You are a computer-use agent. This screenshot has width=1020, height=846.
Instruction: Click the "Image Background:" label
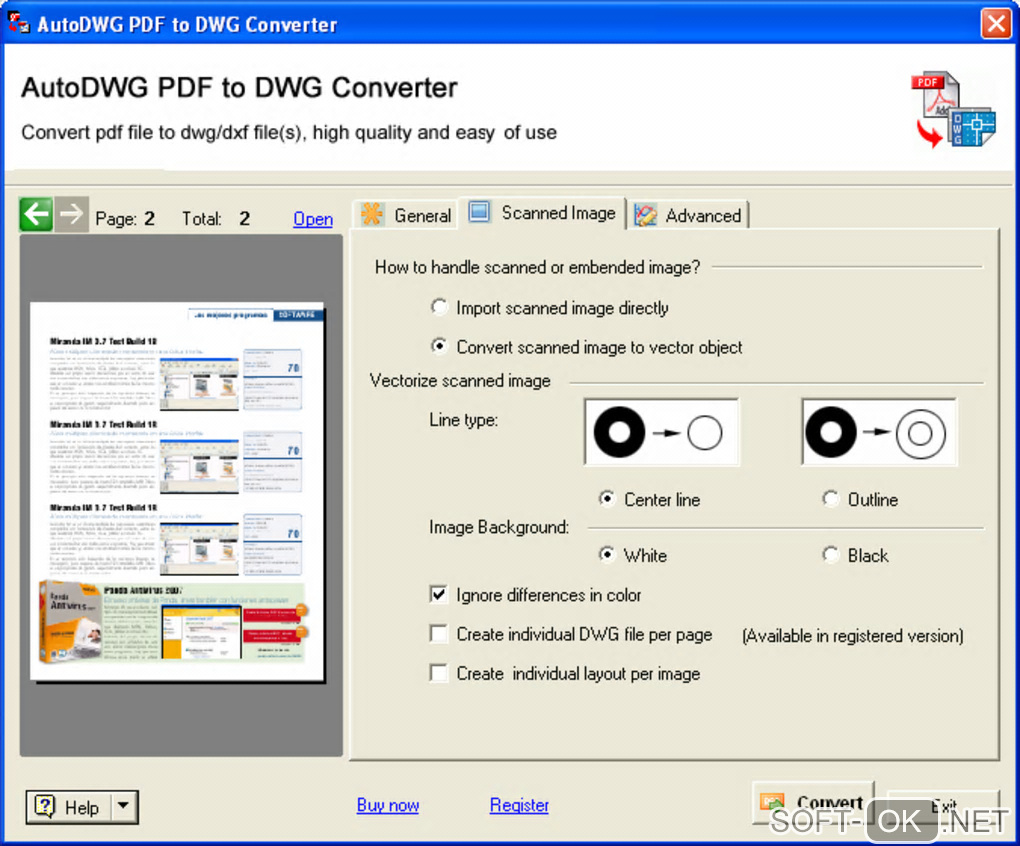point(499,527)
